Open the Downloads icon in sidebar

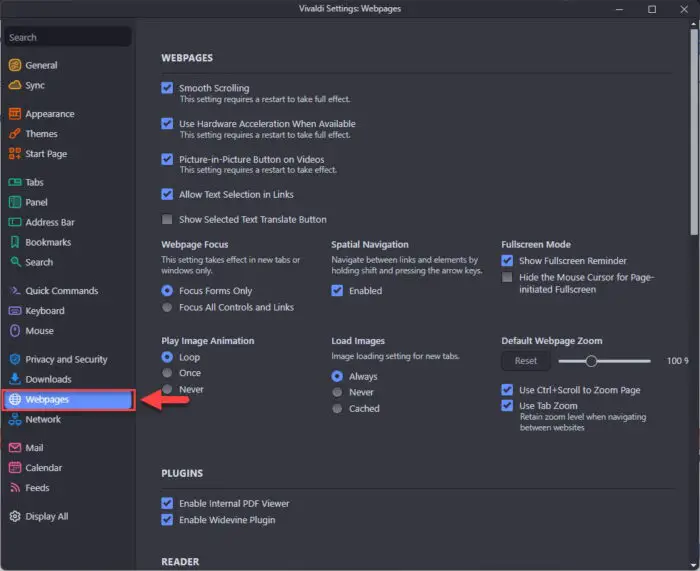[15, 379]
